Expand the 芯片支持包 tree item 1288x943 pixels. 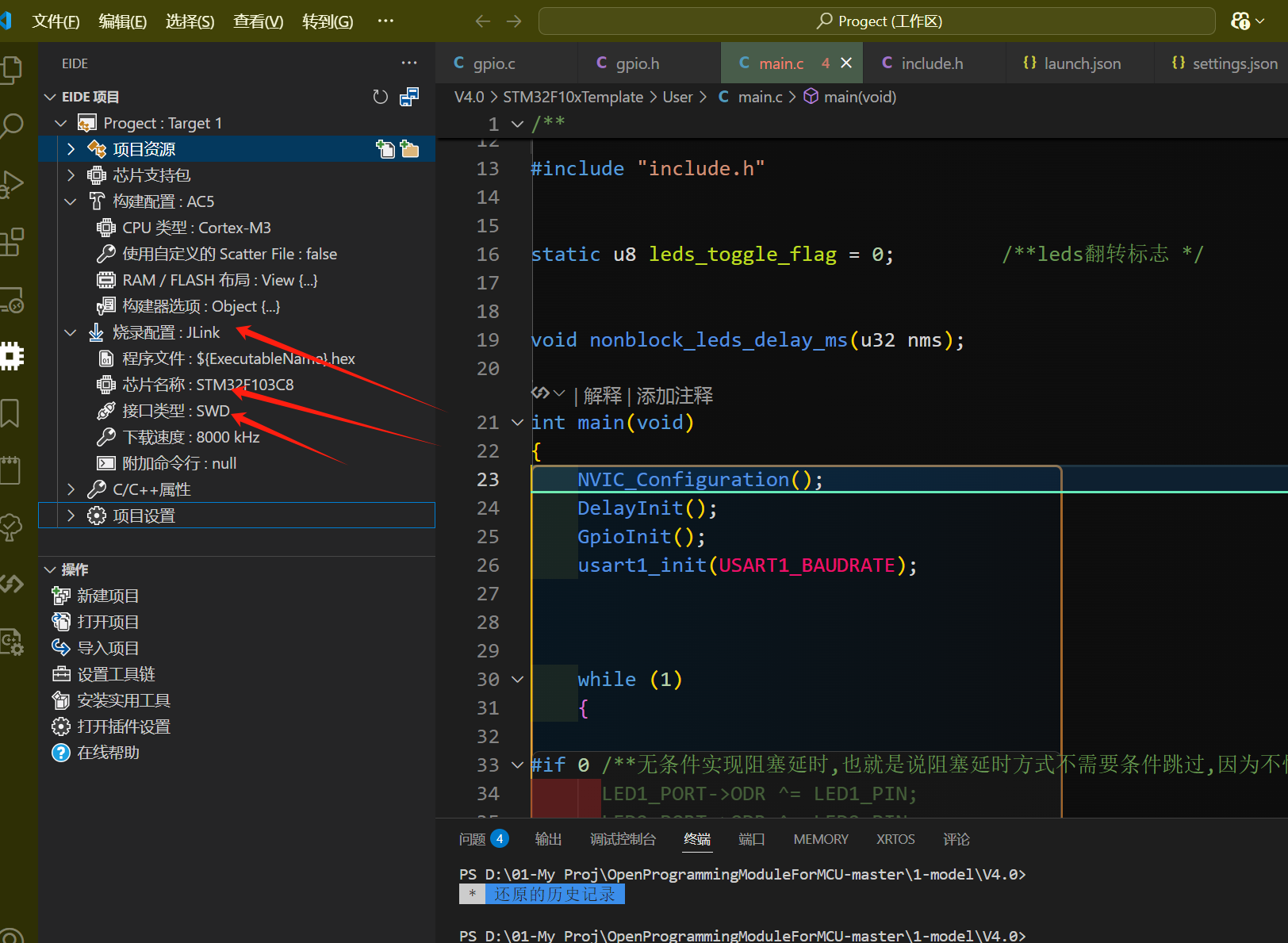point(70,174)
